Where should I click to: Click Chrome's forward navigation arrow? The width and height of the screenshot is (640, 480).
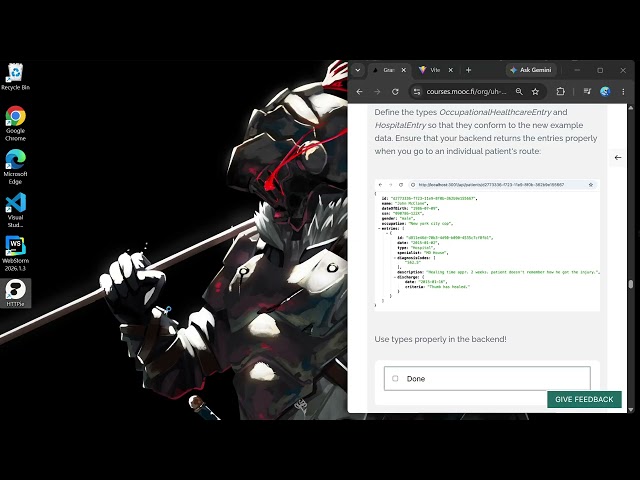[x=377, y=92]
